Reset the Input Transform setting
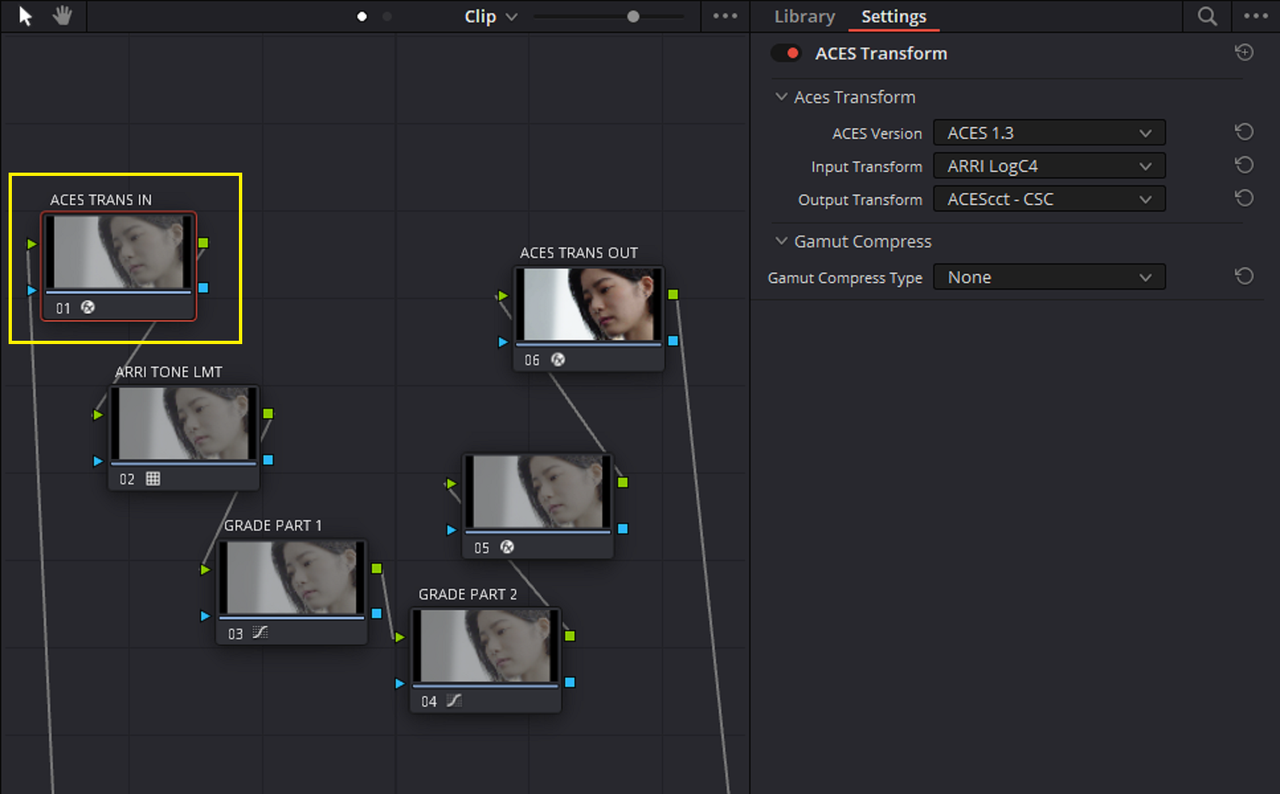 [1244, 166]
